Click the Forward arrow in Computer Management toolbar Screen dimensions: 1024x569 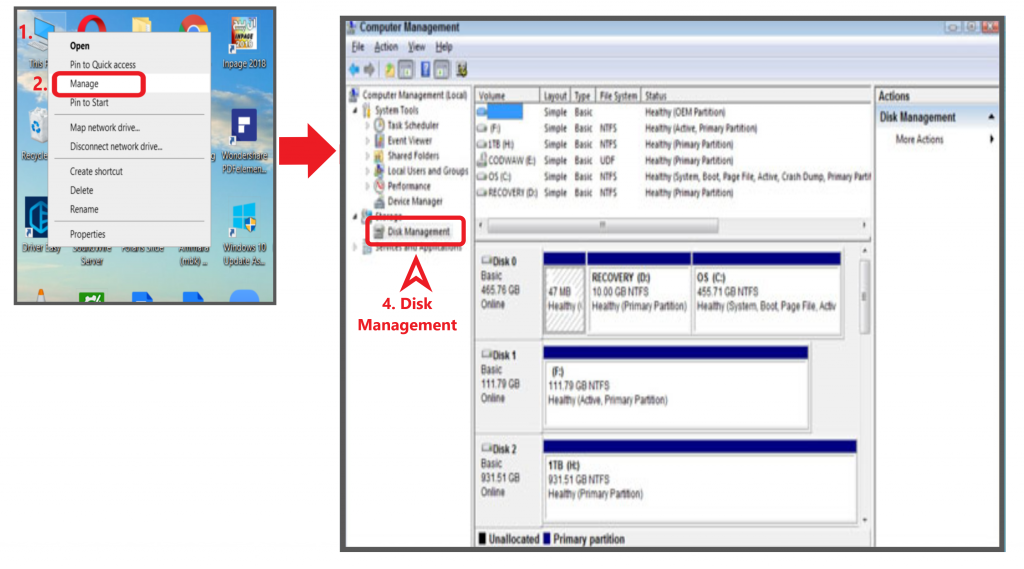click(x=370, y=69)
